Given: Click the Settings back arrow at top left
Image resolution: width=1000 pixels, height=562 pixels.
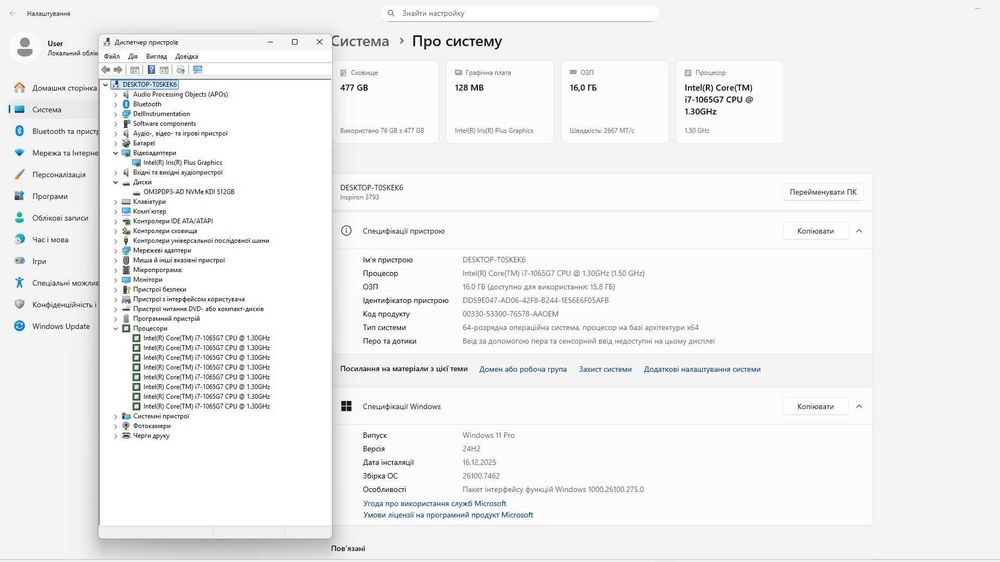Looking at the screenshot, I should tap(13, 13).
